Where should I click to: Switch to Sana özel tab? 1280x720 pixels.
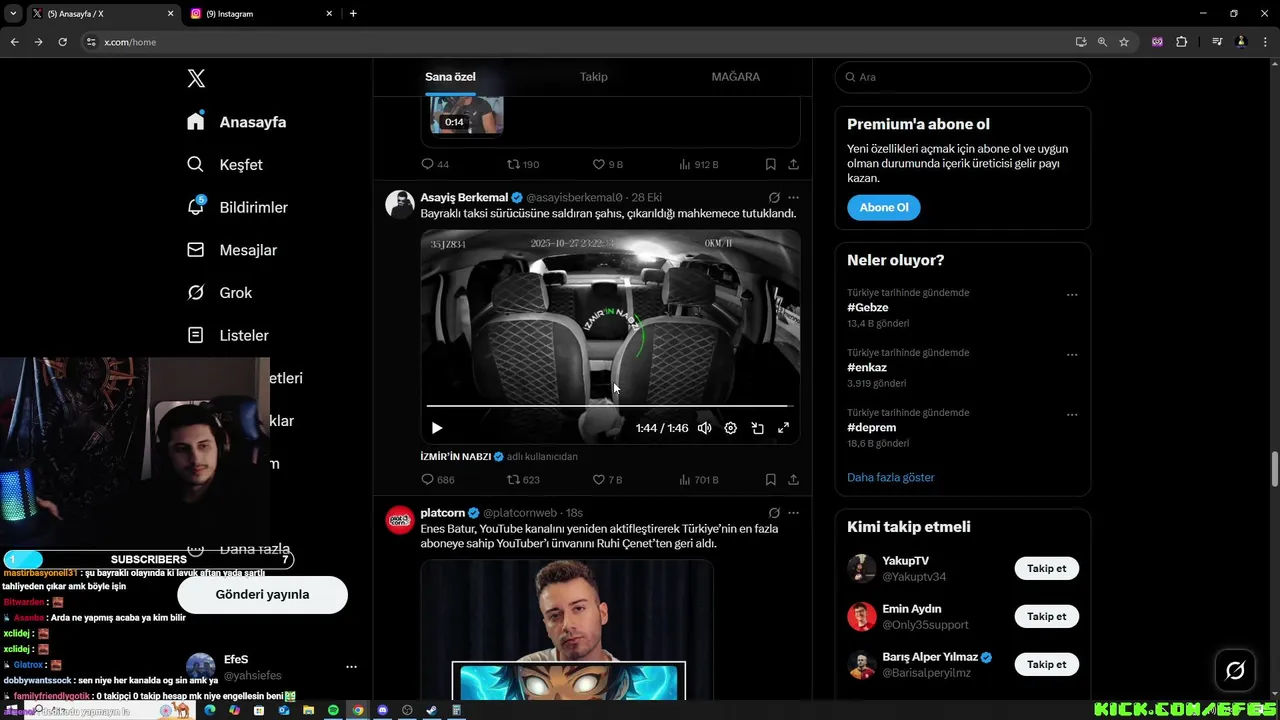450,77
